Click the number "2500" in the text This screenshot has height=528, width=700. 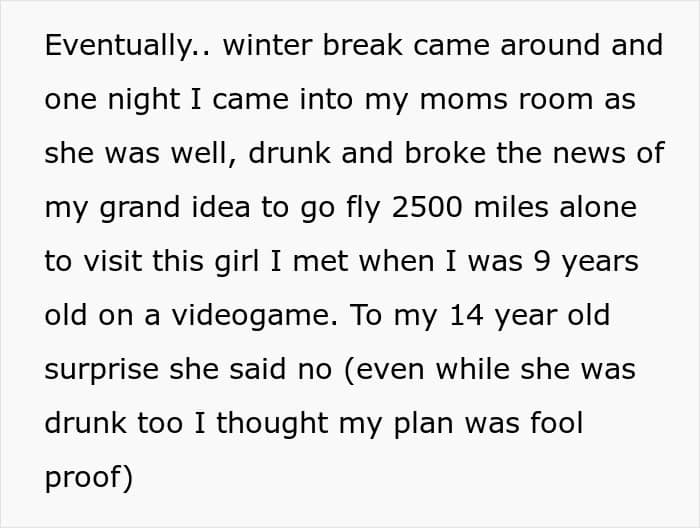coord(427,208)
